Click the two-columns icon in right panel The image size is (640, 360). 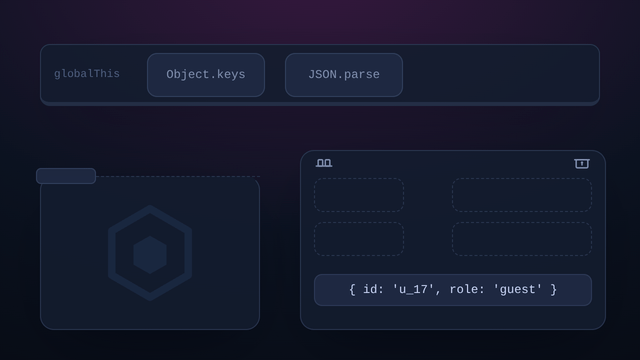coord(324,163)
